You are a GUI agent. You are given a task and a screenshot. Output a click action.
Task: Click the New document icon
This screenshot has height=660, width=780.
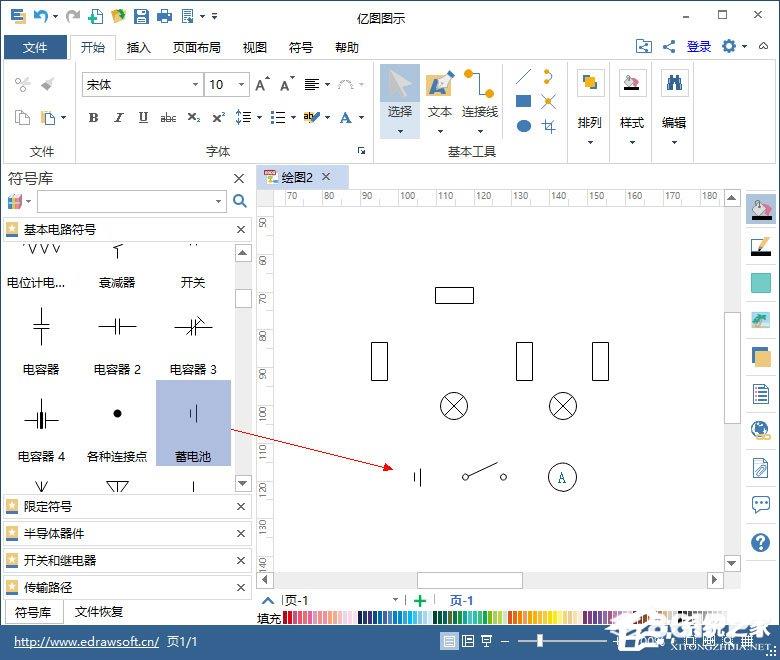[x=95, y=16]
